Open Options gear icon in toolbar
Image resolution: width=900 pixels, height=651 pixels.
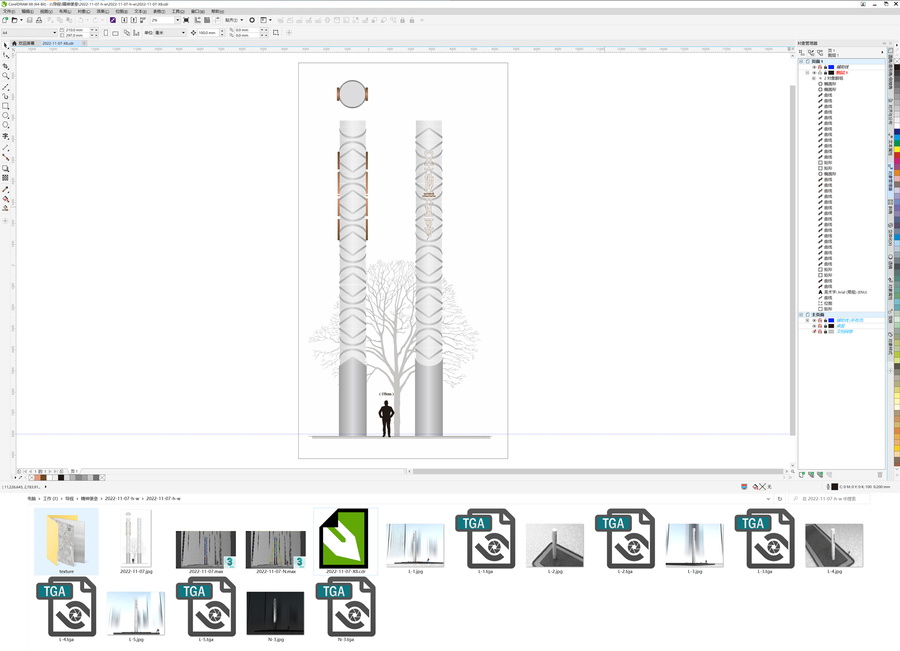click(x=252, y=20)
